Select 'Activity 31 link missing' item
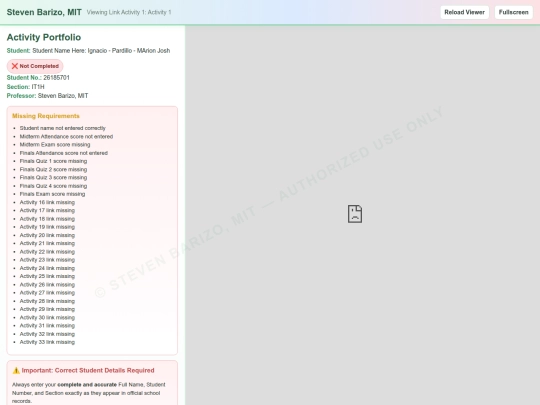This screenshot has height=405, width=540. [x=47, y=325]
